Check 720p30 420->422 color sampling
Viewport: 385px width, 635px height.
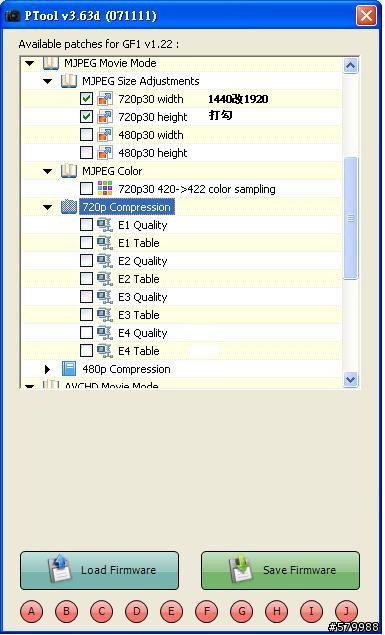pyautogui.click(x=86, y=189)
